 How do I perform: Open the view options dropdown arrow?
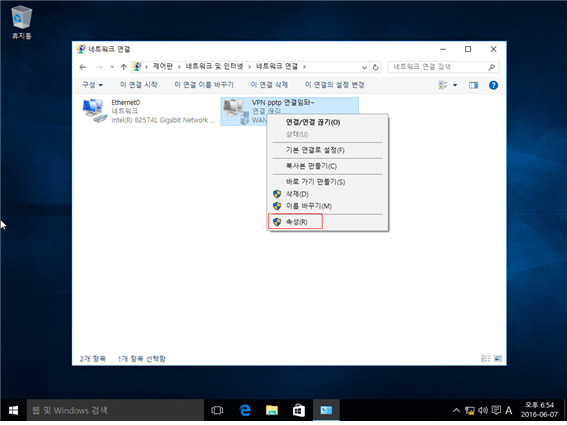pyautogui.click(x=455, y=85)
